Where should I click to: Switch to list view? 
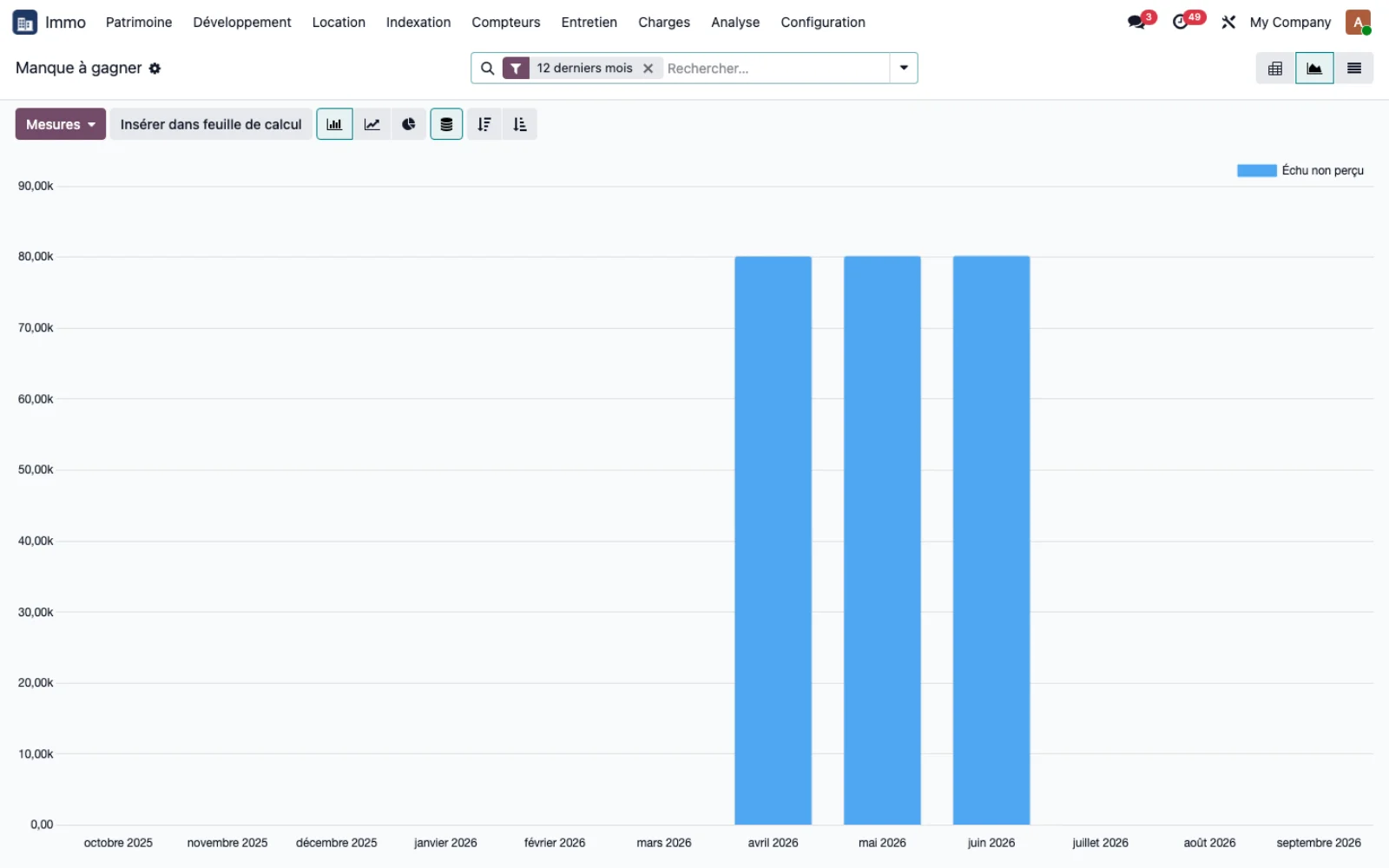click(1354, 69)
